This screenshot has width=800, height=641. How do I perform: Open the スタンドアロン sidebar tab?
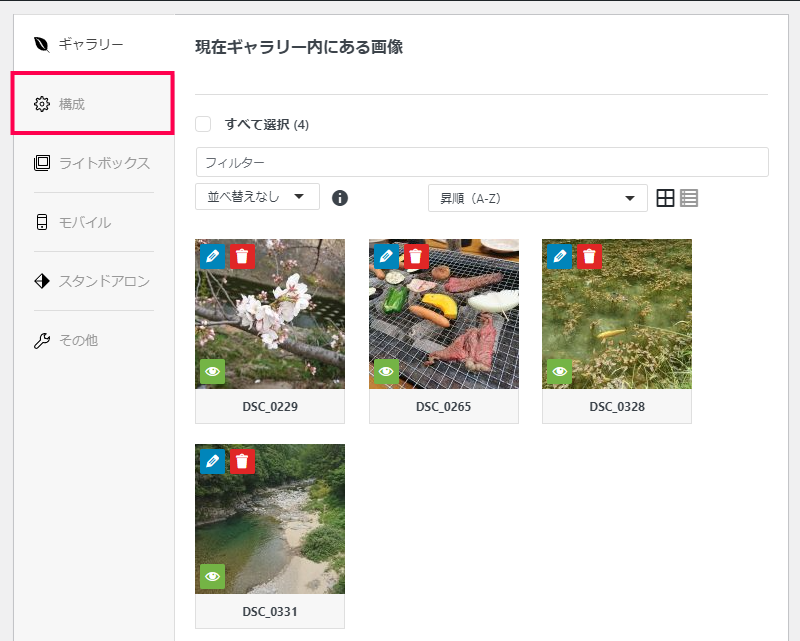tap(93, 281)
